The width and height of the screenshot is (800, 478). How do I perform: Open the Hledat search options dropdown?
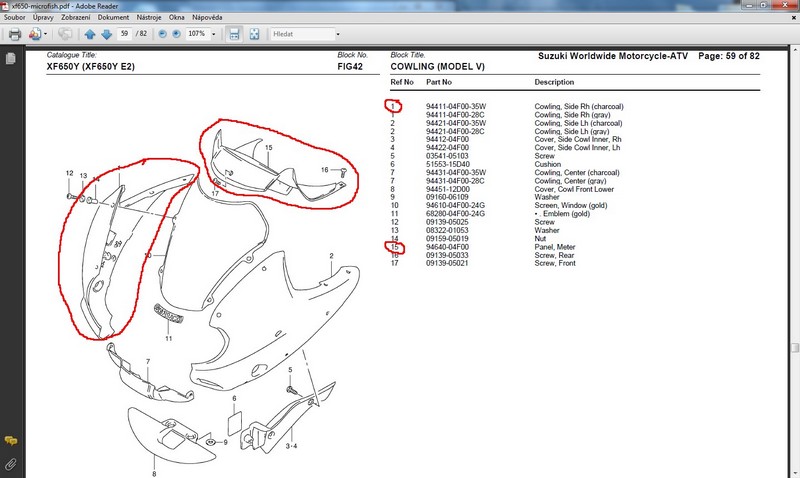pos(338,34)
